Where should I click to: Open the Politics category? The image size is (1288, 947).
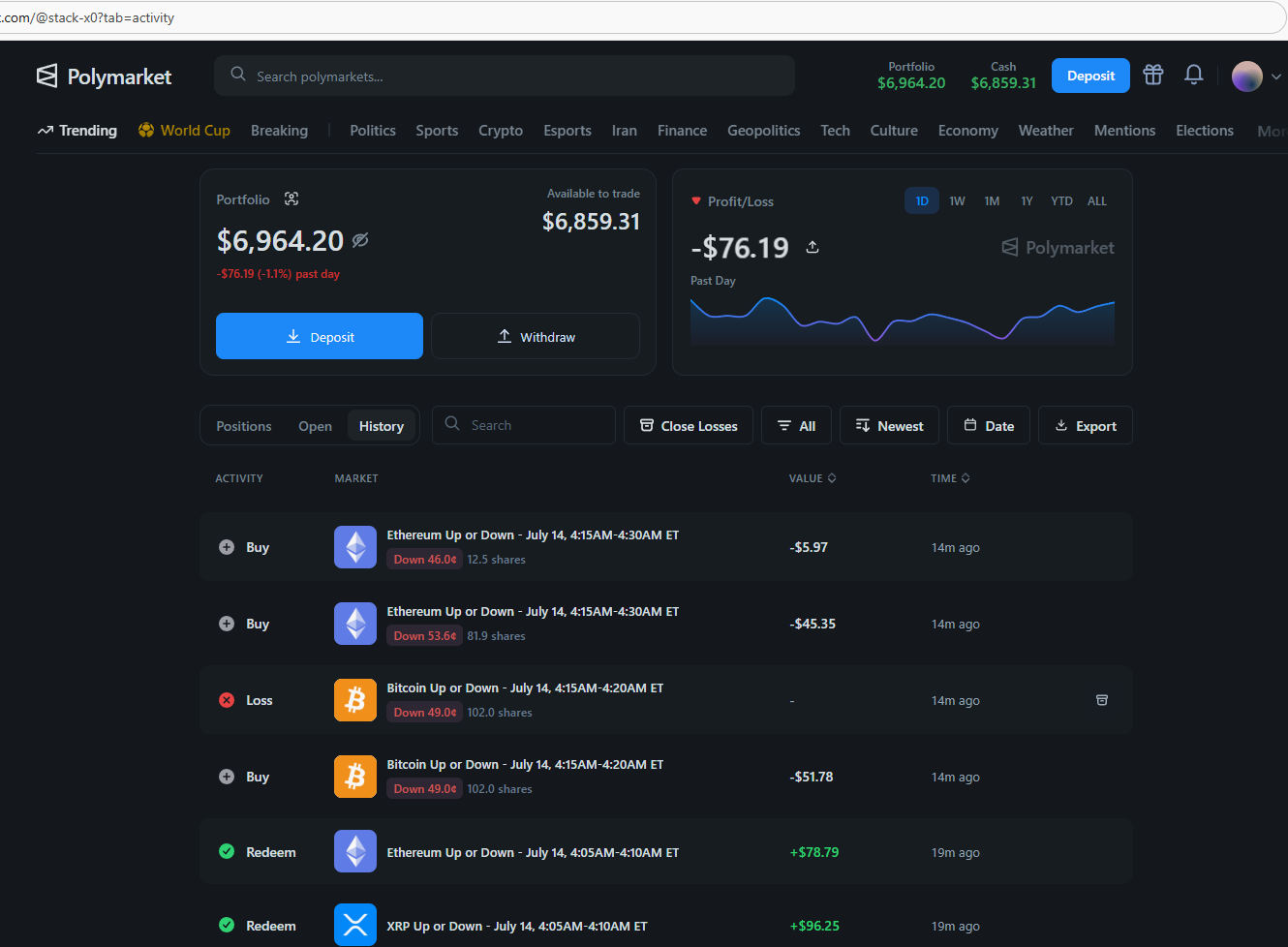coord(373,131)
